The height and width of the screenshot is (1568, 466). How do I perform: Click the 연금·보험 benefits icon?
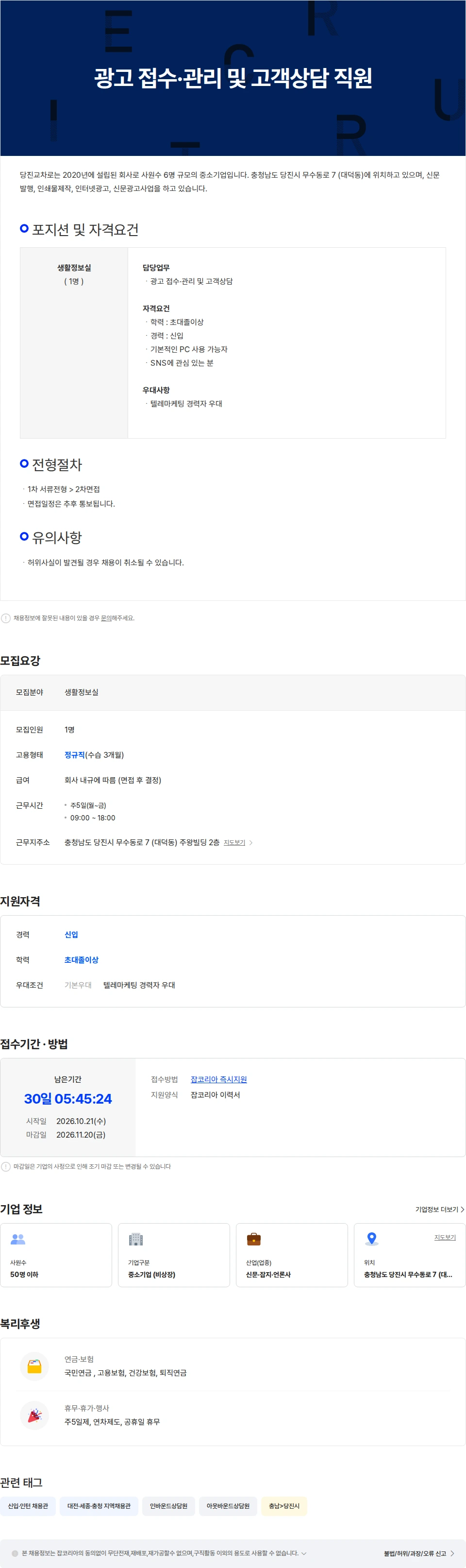pyautogui.click(x=34, y=1366)
